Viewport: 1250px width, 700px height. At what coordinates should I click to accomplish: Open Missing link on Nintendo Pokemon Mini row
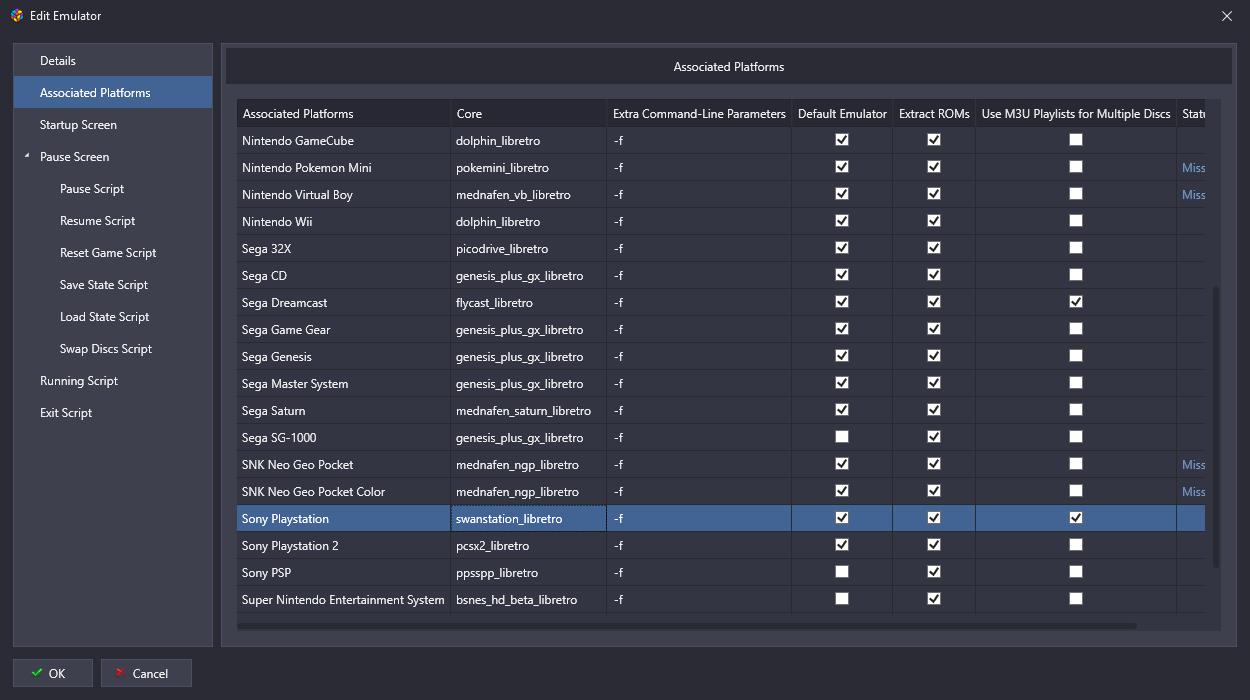tap(1193, 168)
